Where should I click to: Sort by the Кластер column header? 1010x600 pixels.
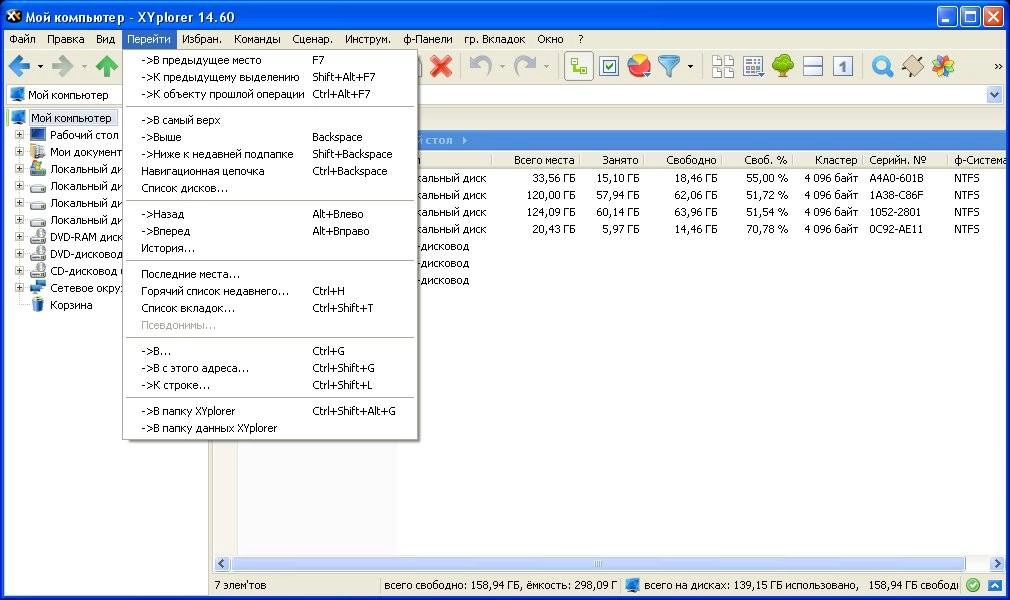click(828, 160)
